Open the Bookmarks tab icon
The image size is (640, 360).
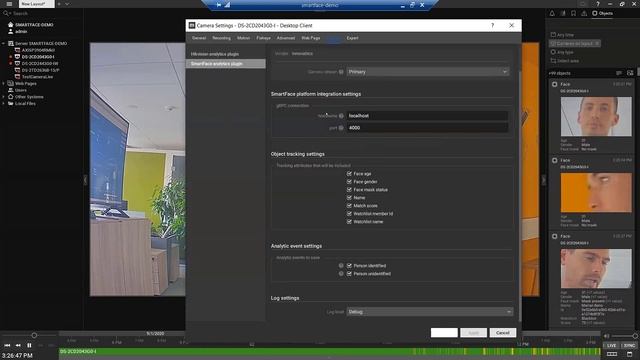(573, 13)
